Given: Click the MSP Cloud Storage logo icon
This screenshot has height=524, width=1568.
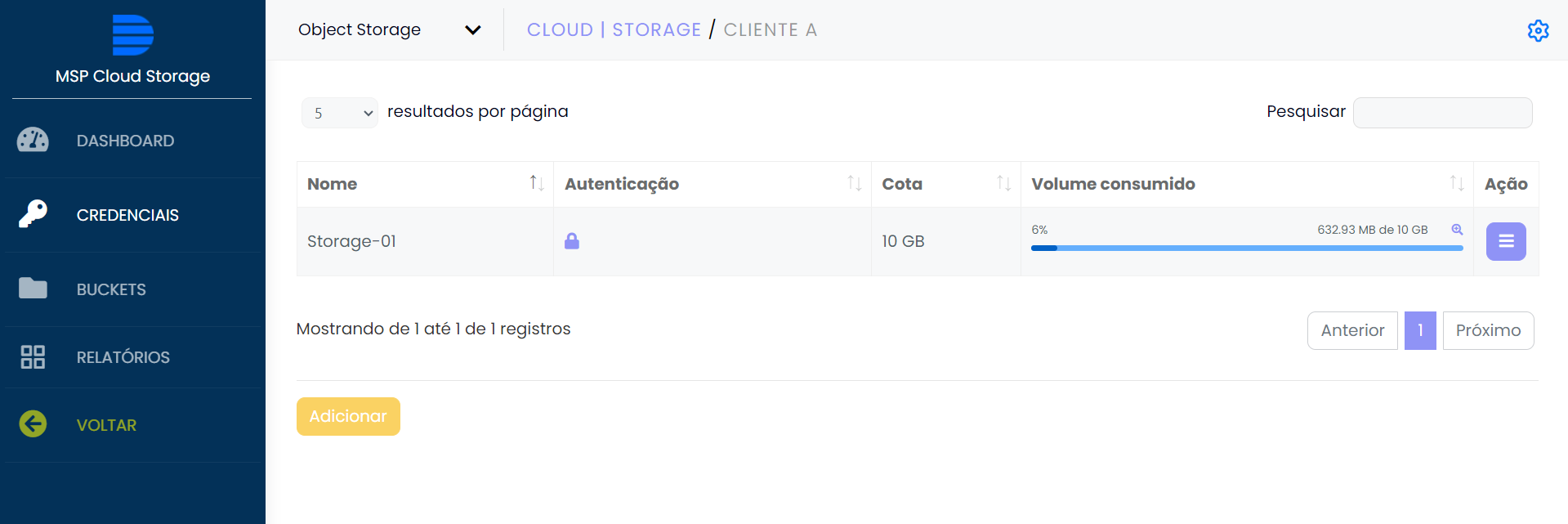Looking at the screenshot, I should (x=132, y=35).
